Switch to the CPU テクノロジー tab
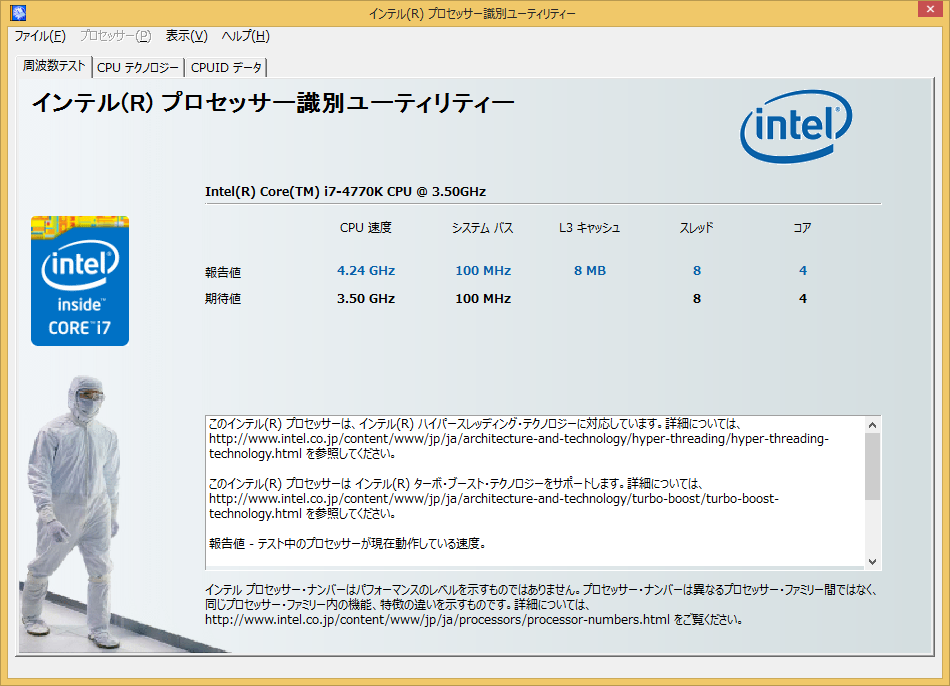950x686 pixels. point(138,68)
